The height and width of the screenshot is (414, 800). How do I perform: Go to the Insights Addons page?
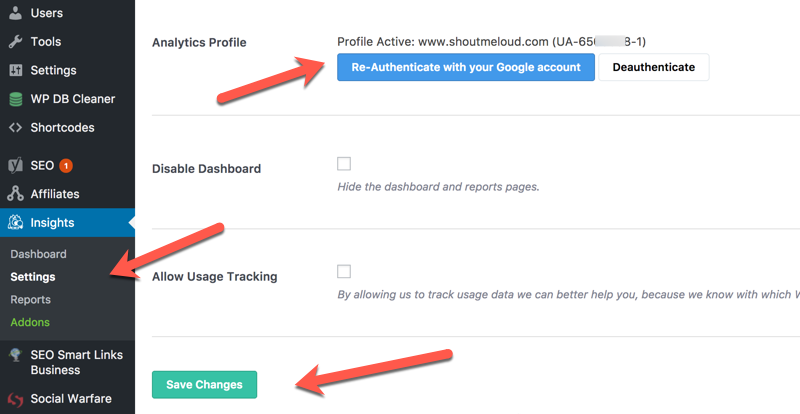coord(30,323)
